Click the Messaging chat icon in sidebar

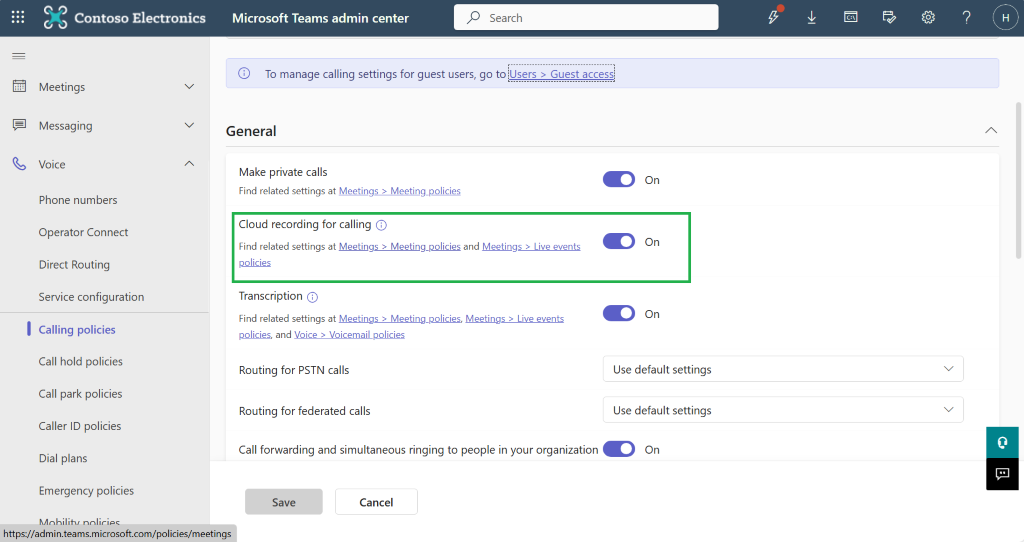[x=20, y=125]
